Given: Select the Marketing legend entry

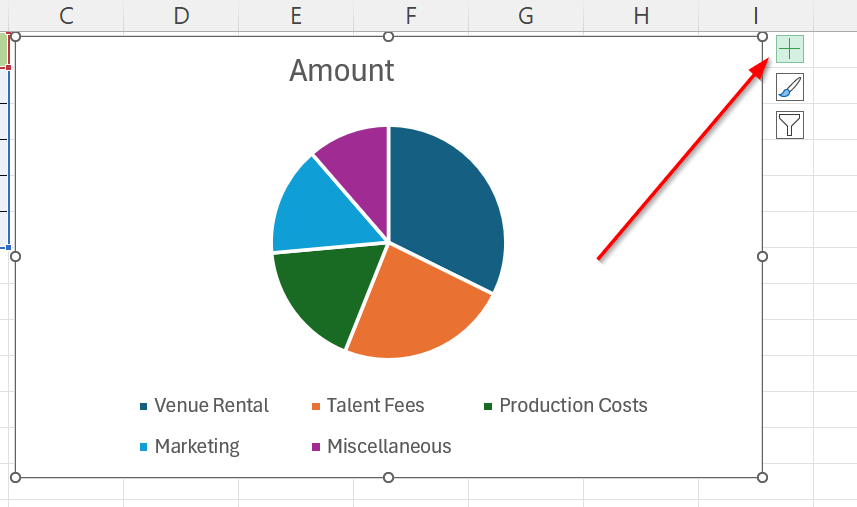Looking at the screenshot, I should click(196, 447).
